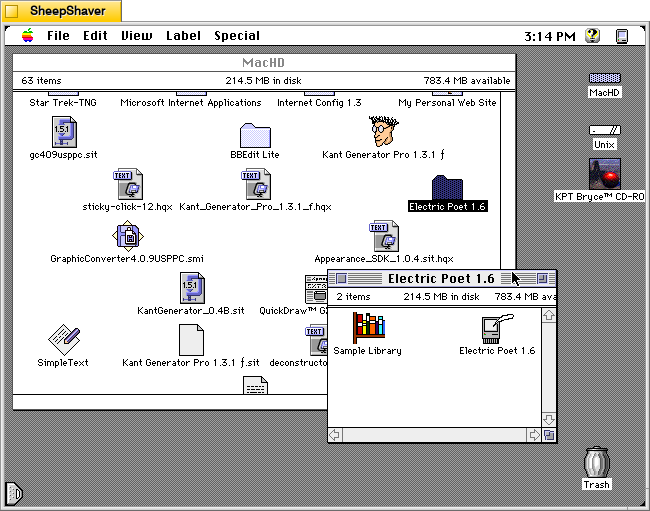Click the Control Strip tab at bottom left
This screenshot has height=511, width=650.
[14, 494]
